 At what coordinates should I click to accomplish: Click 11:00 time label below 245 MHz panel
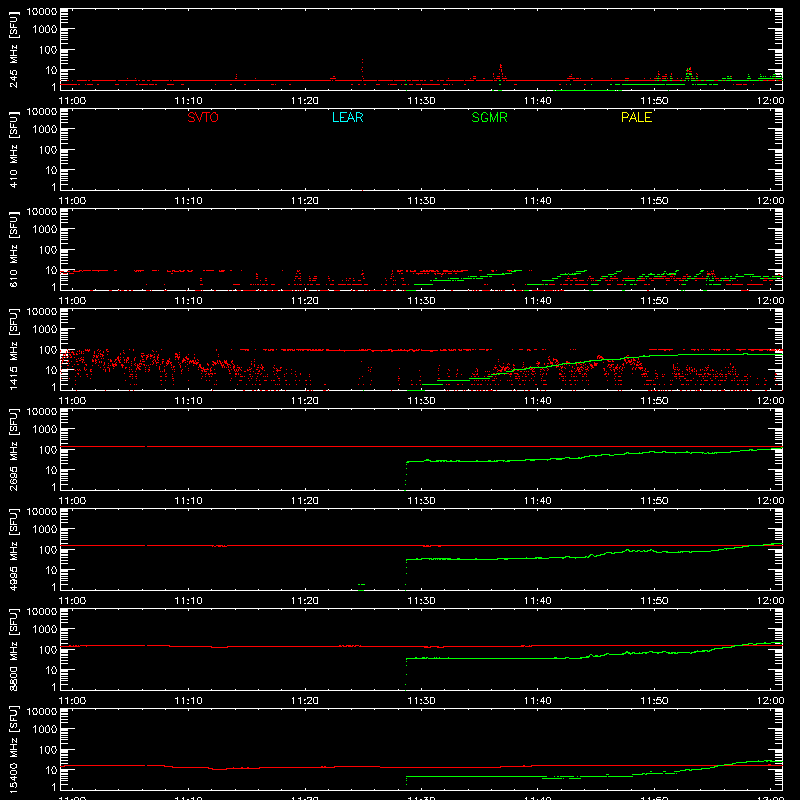tap(72, 101)
